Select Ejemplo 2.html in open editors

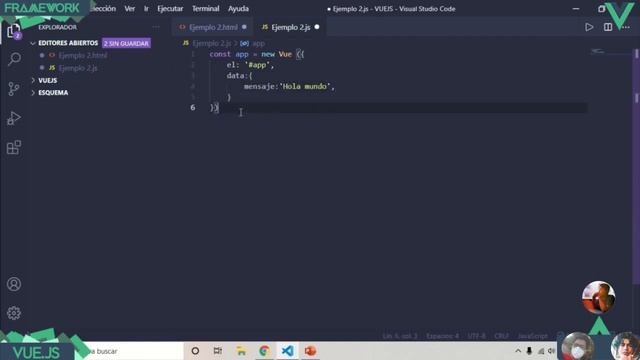tap(83, 55)
